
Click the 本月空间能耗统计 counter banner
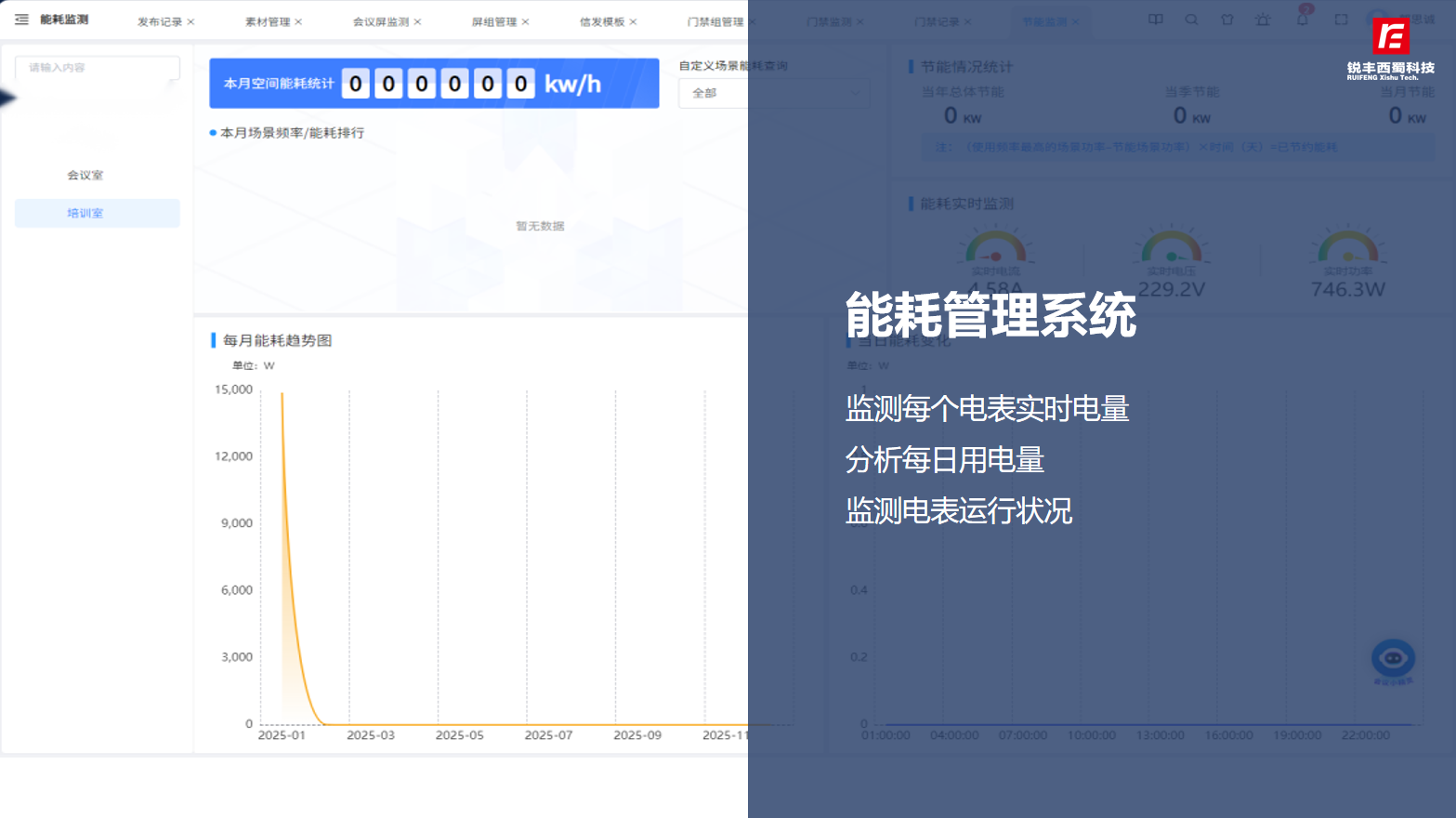pyautogui.click(x=433, y=83)
